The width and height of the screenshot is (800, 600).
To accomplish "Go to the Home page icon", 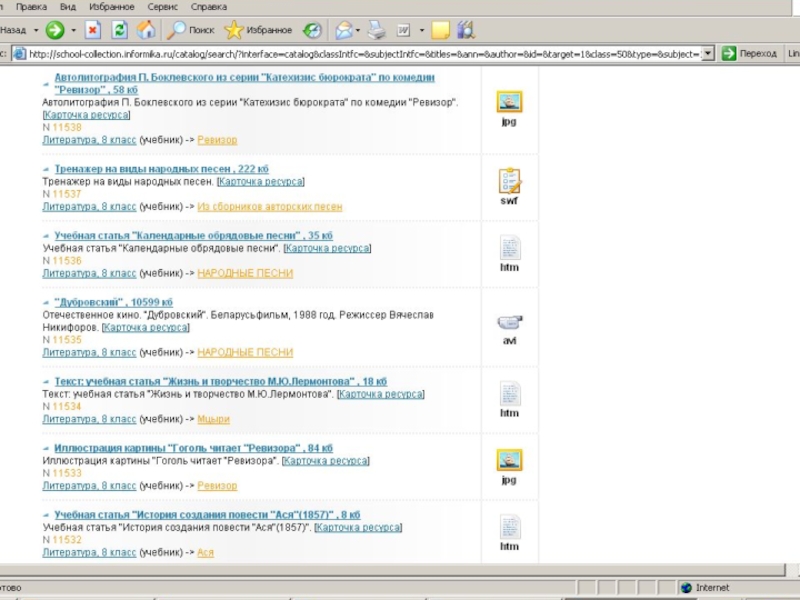I will tap(146, 30).
